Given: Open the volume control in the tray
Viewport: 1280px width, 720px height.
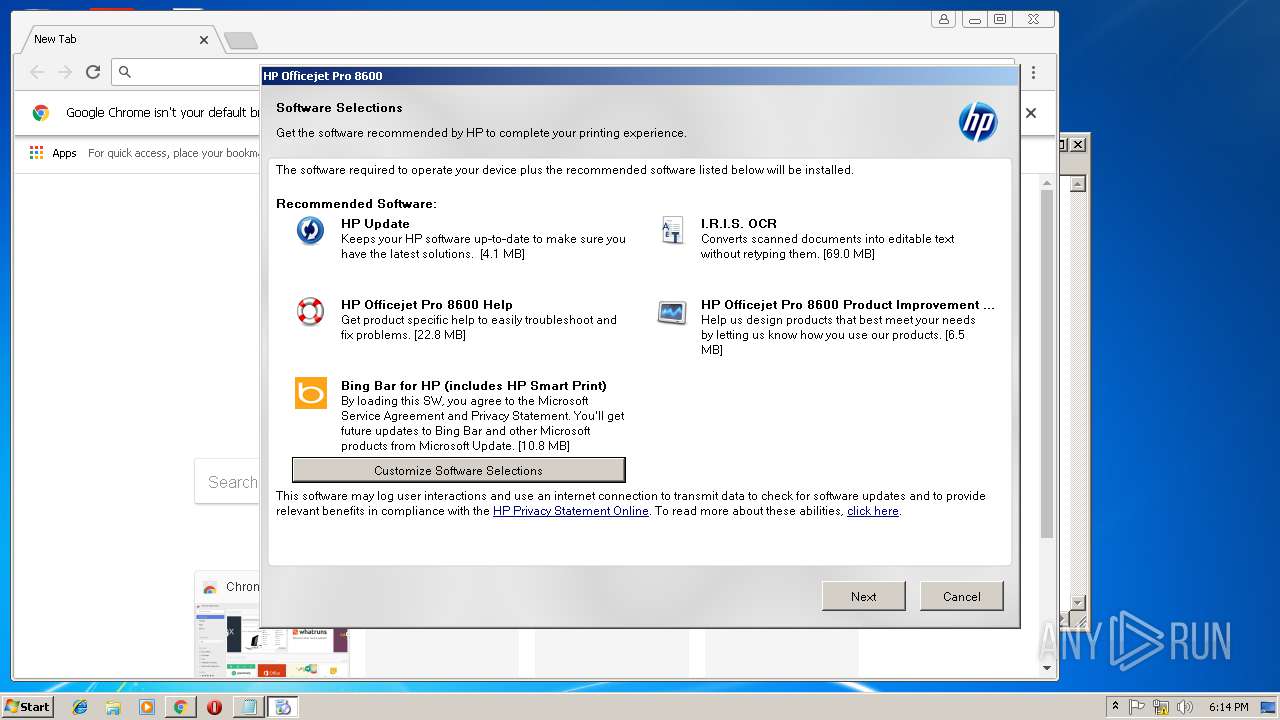Looking at the screenshot, I should [x=1184, y=707].
